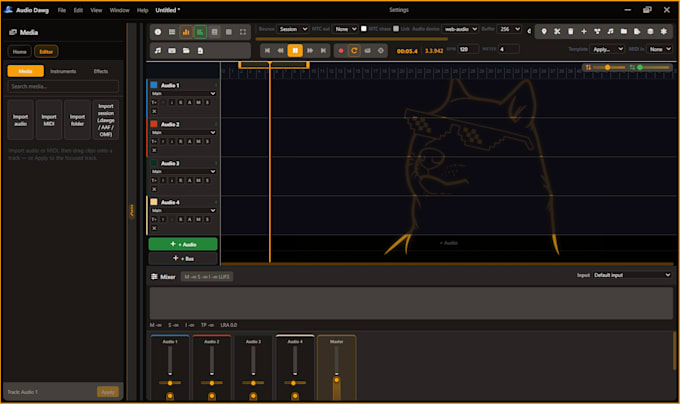Click the list view icon in view toolbar
This screenshot has height=404, width=680.
pyautogui.click(x=172, y=32)
